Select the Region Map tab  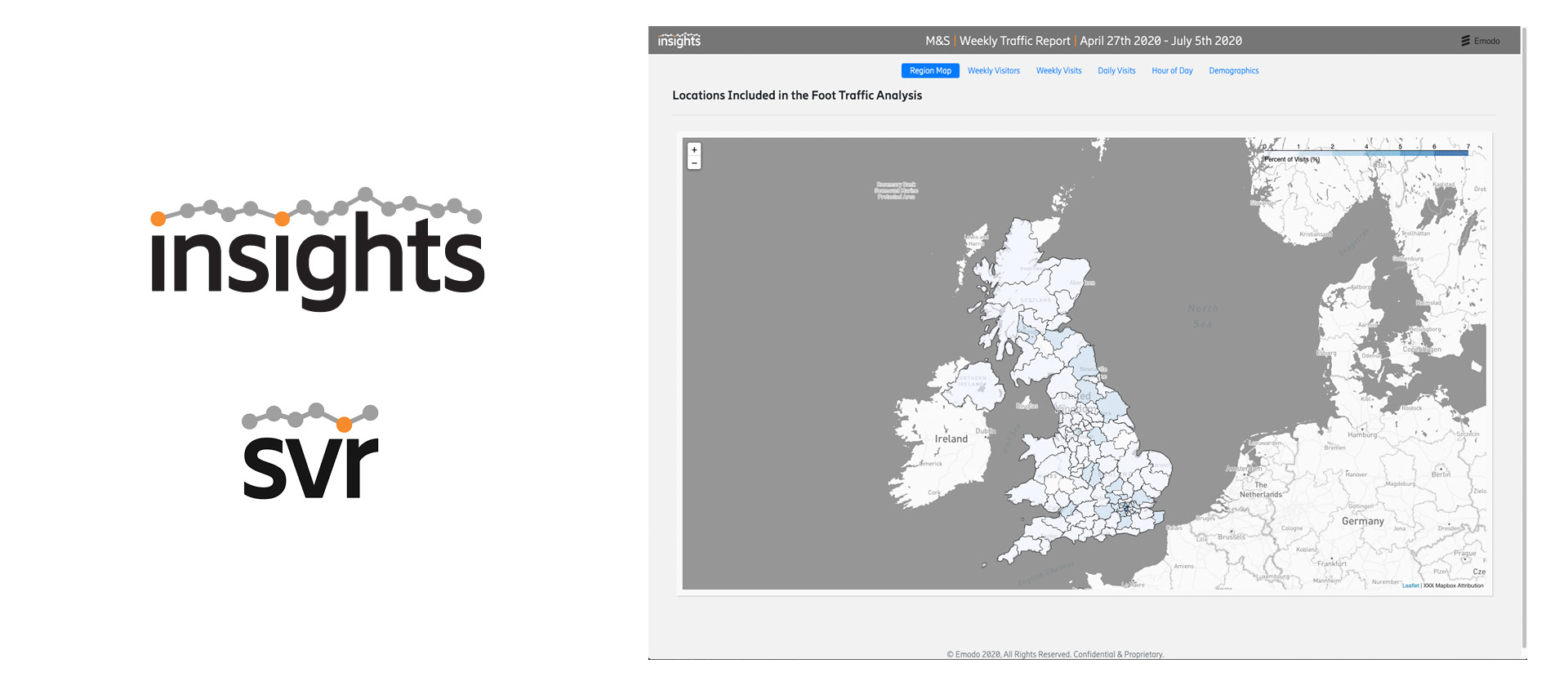click(x=930, y=71)
